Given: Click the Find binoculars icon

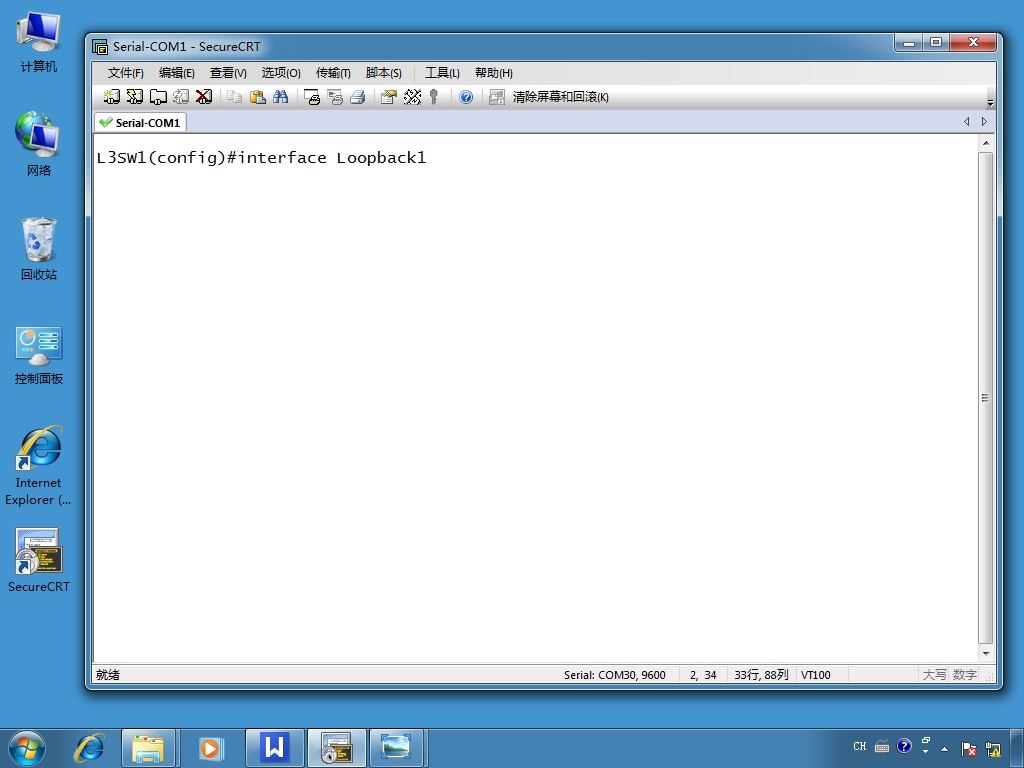Looking at the screenshot, I should (x=281, y=97).
